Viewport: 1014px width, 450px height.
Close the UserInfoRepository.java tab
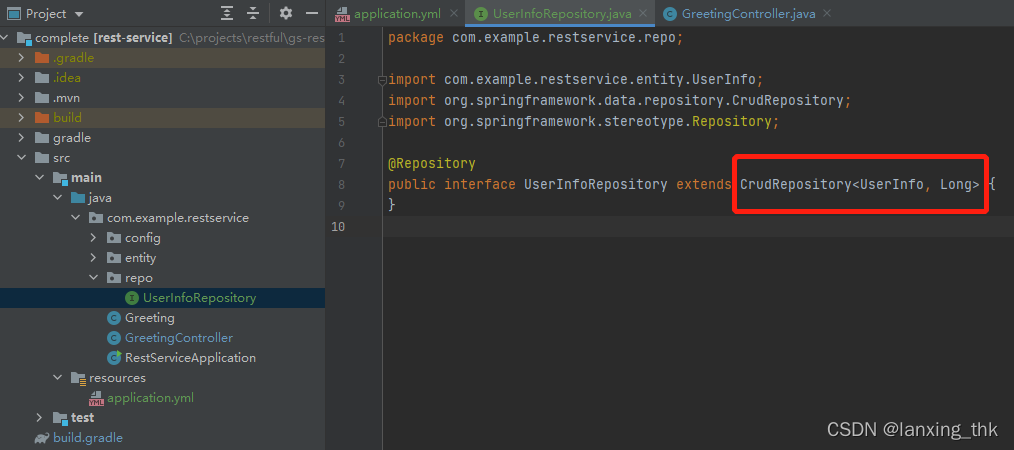click(x=643, y=13)
